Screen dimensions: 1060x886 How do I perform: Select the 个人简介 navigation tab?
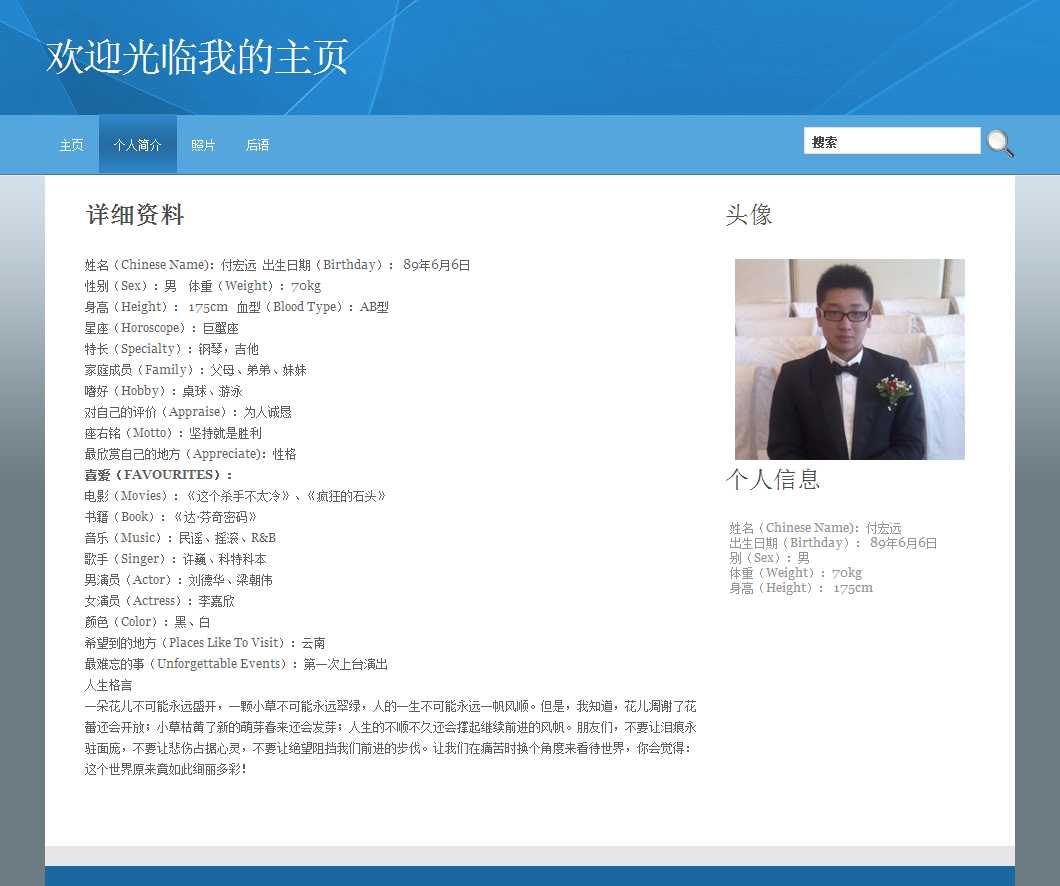pyautogui.click(x=137, y=145)
